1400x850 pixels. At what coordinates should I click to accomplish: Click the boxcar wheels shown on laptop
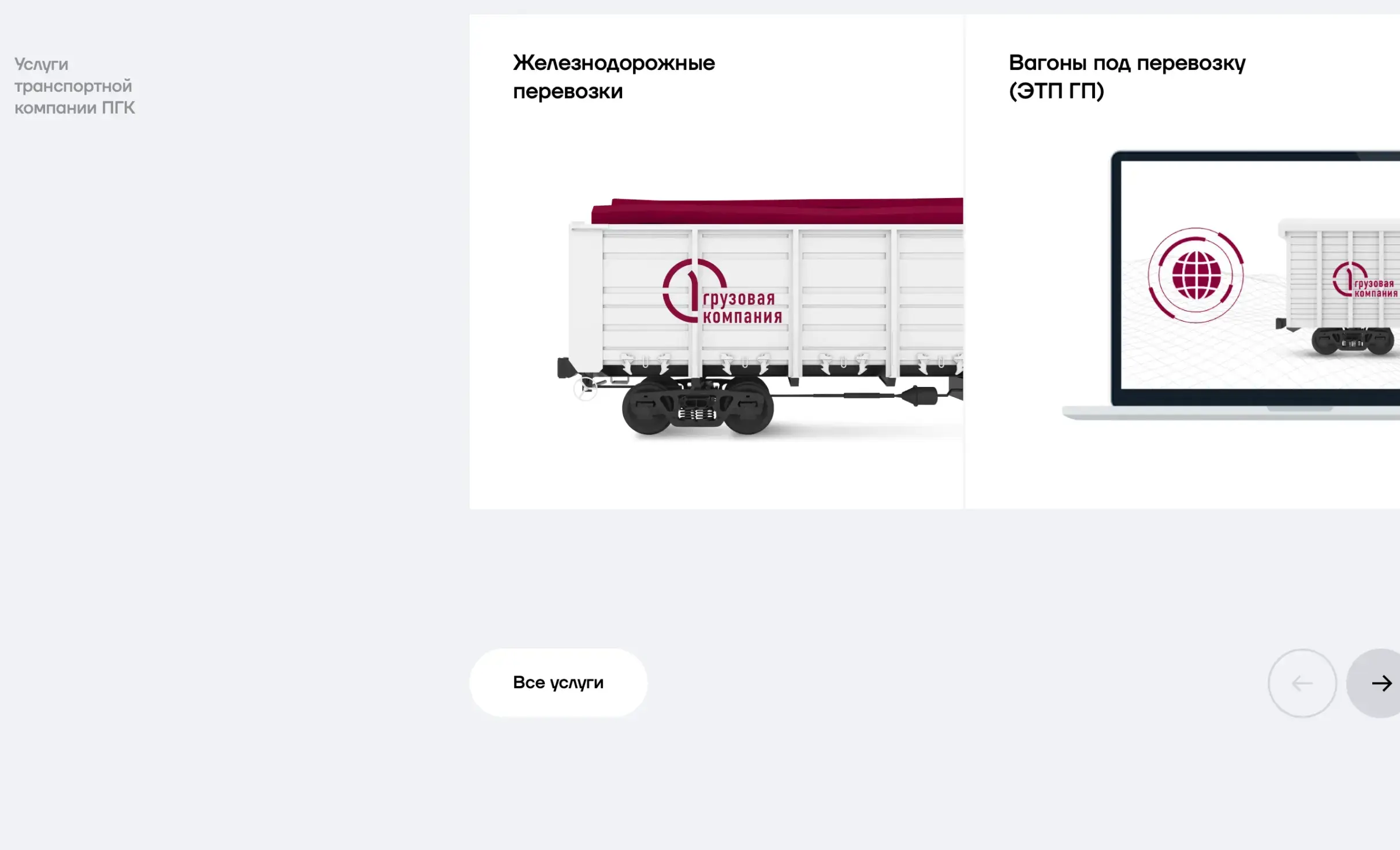1353,341
